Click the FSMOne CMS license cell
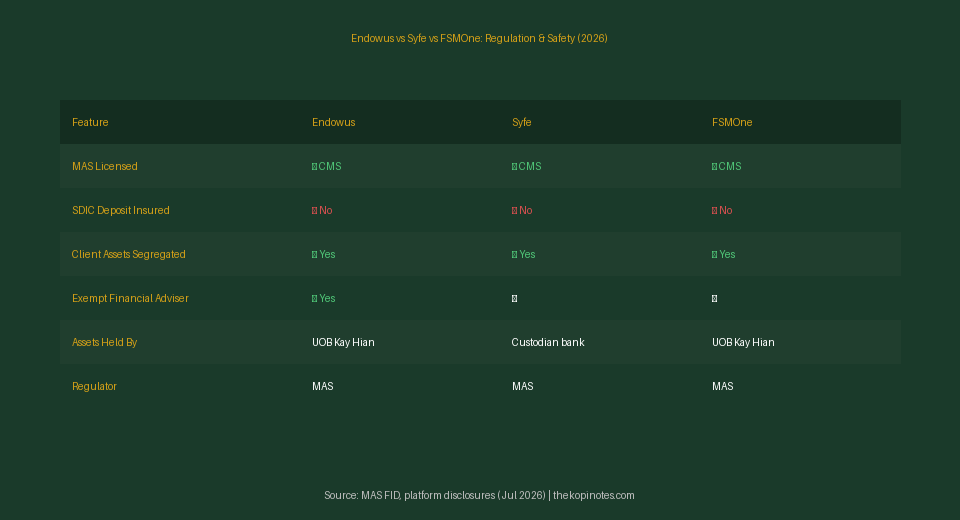This screenshot has width=960, height=520. click(x=727, y=167)
